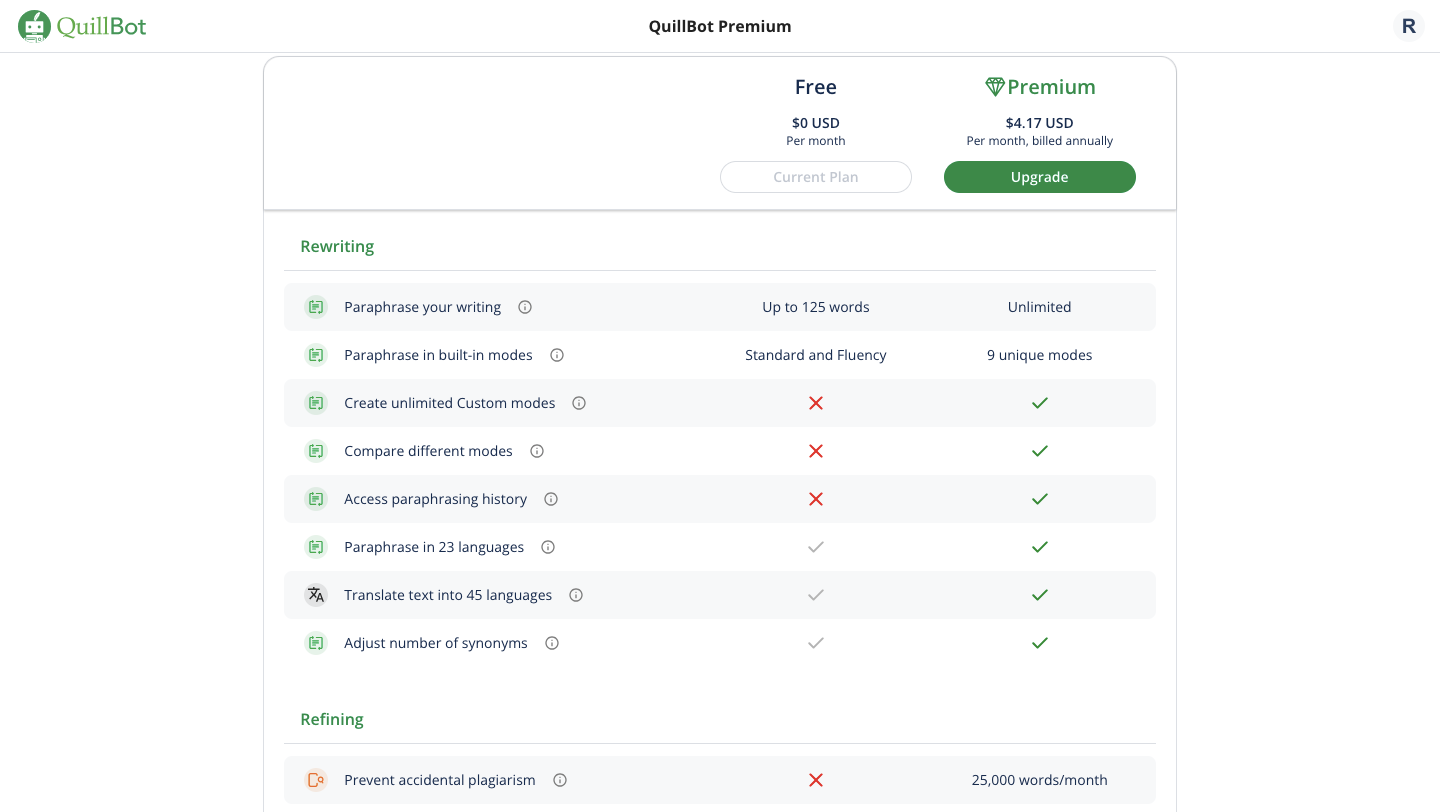Click info icon next to built-in modes

(x=557, y=355)
